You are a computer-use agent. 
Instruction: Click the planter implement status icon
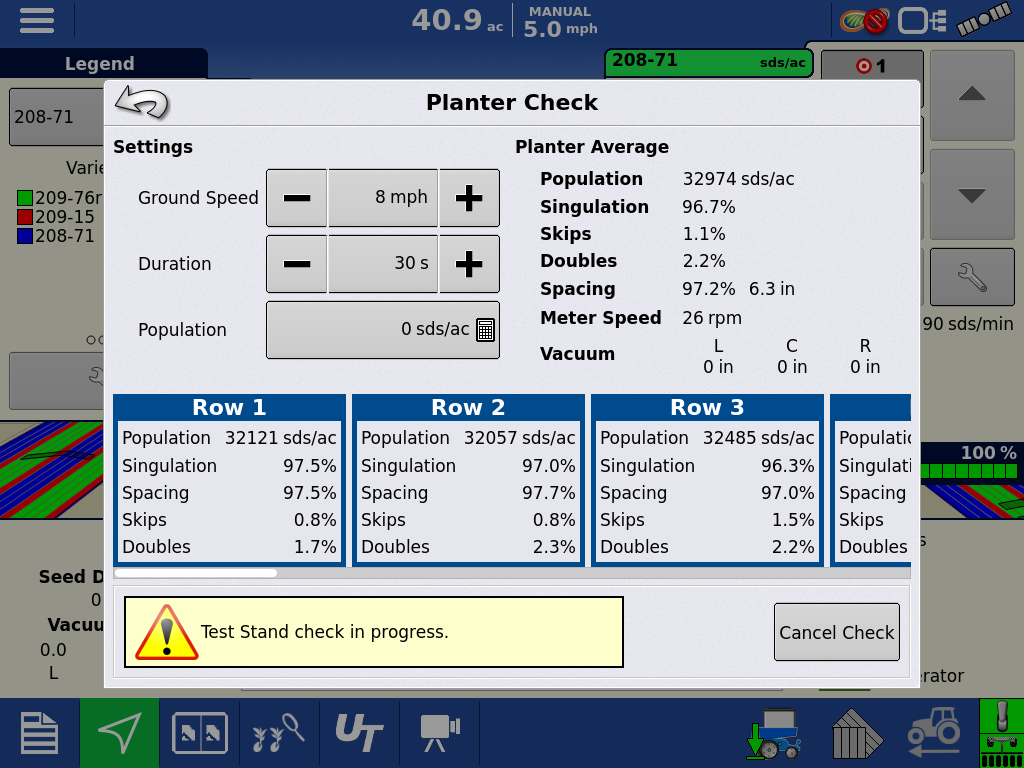(1002, 733)
